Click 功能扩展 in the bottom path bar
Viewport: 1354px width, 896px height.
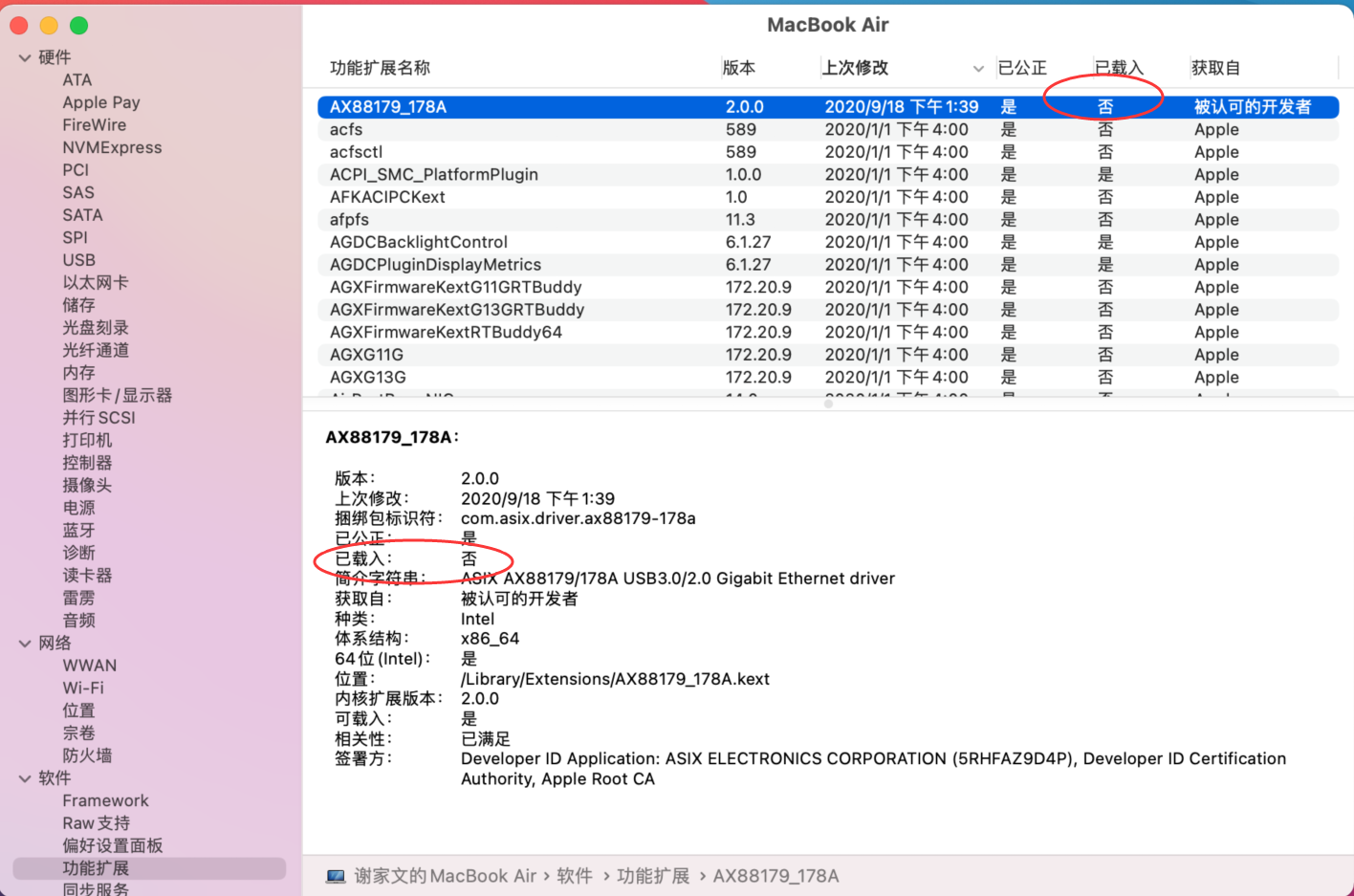[652, 876]
